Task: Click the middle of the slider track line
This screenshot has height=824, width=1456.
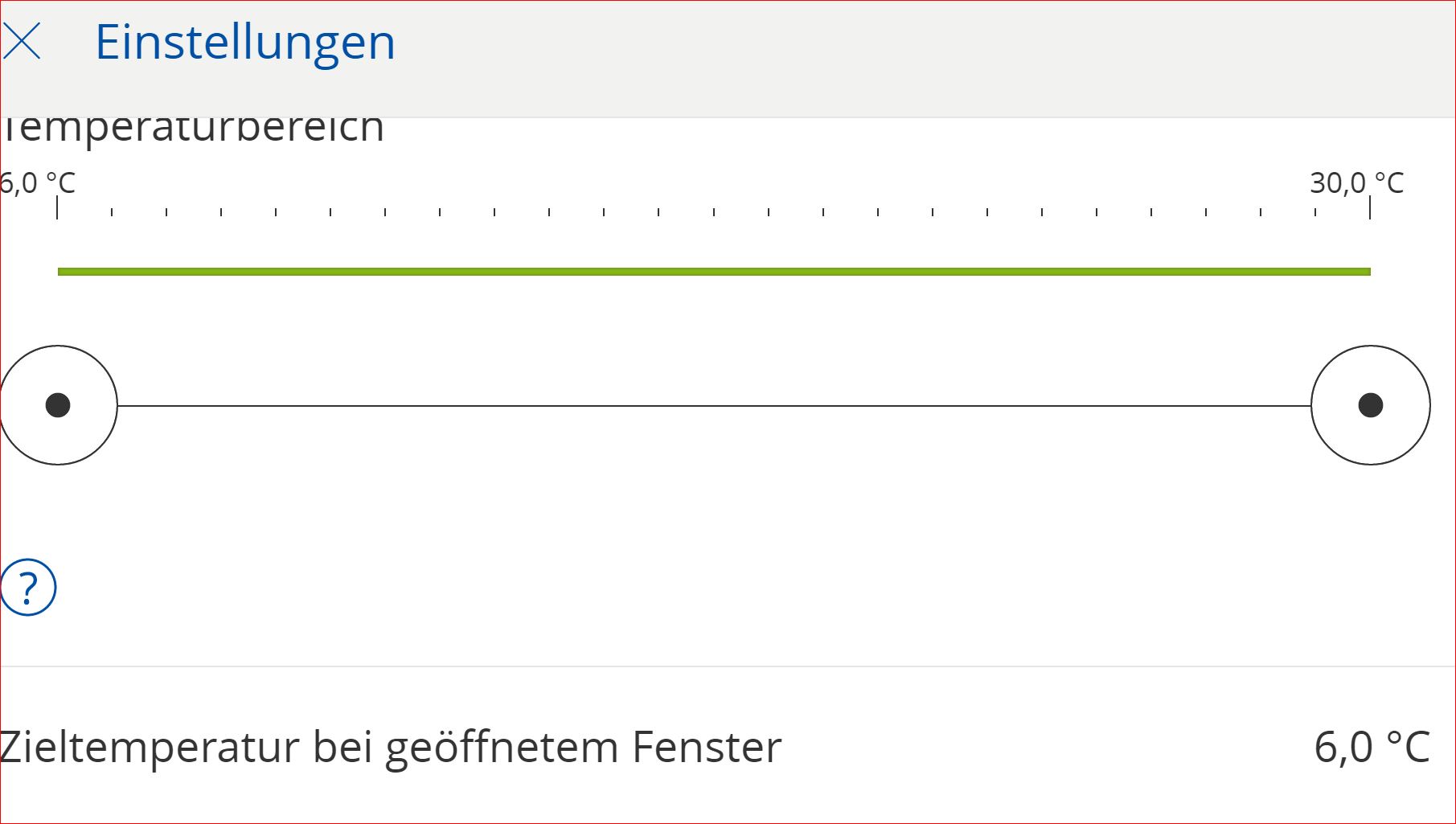Action: pos(714,406)
